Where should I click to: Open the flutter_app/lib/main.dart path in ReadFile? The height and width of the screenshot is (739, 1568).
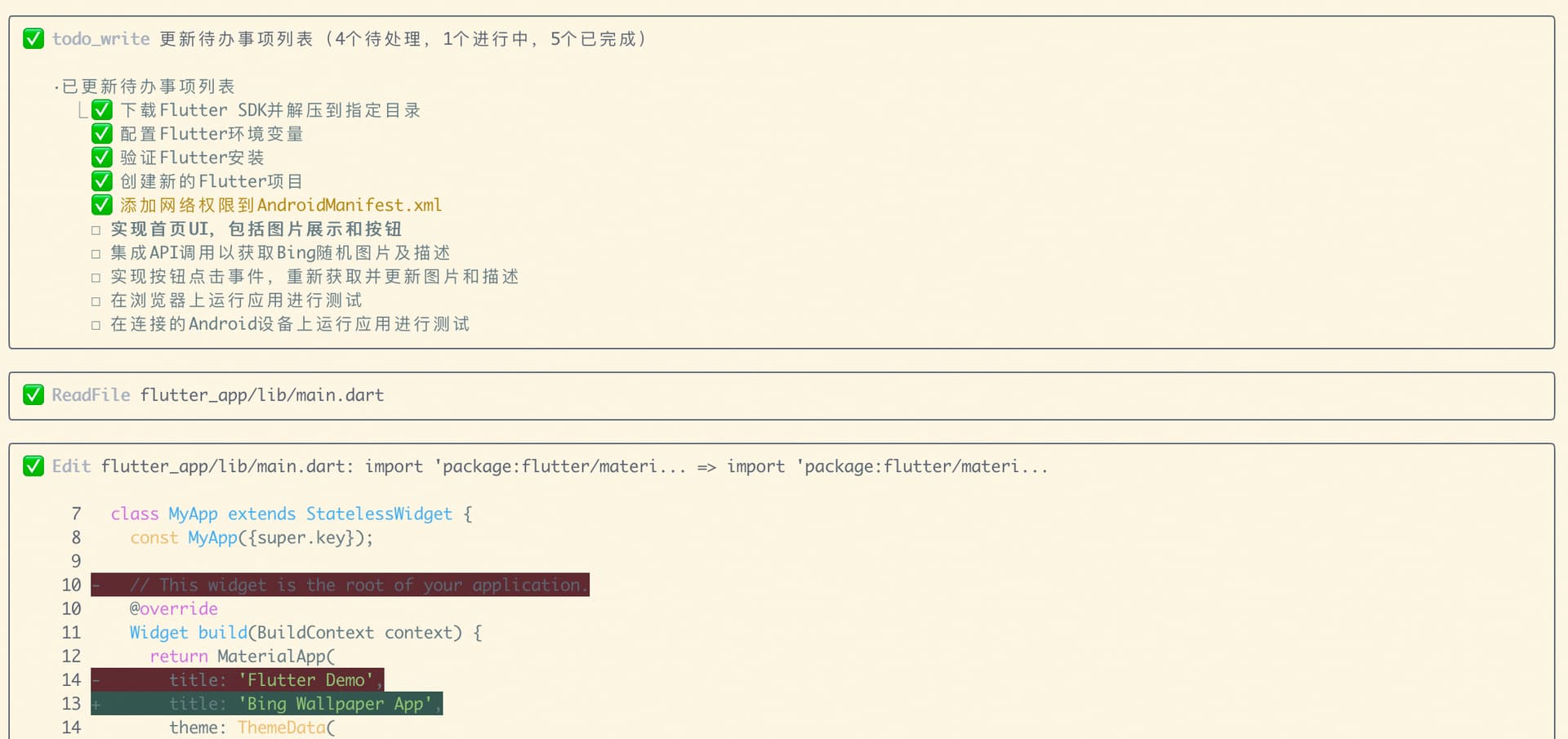click(x=261, y=394)
